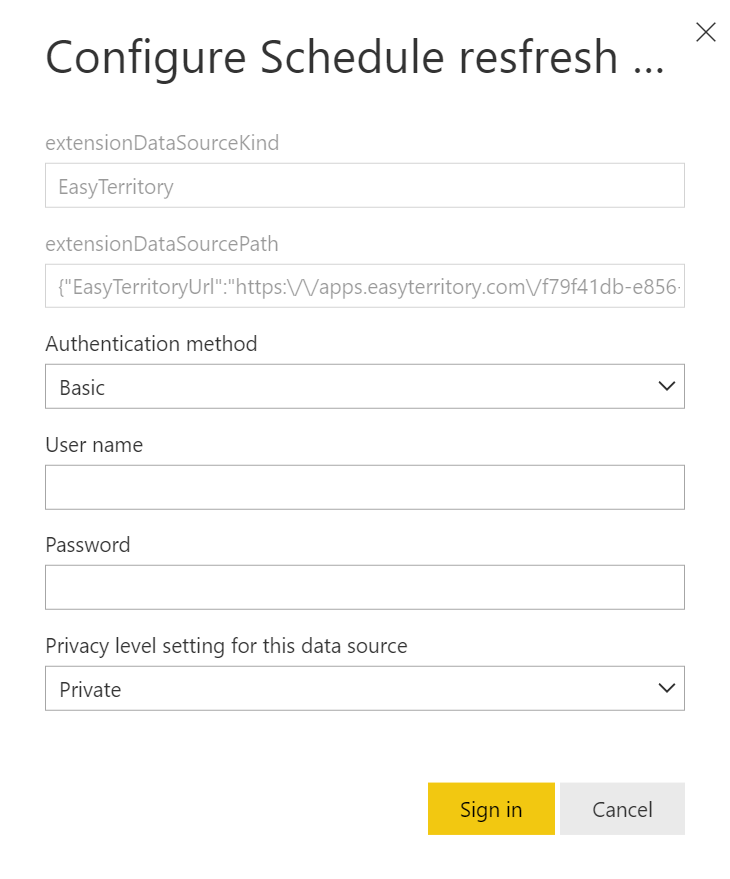
Task: Select the "Basic" value in Authentication method
Action: 82,388
